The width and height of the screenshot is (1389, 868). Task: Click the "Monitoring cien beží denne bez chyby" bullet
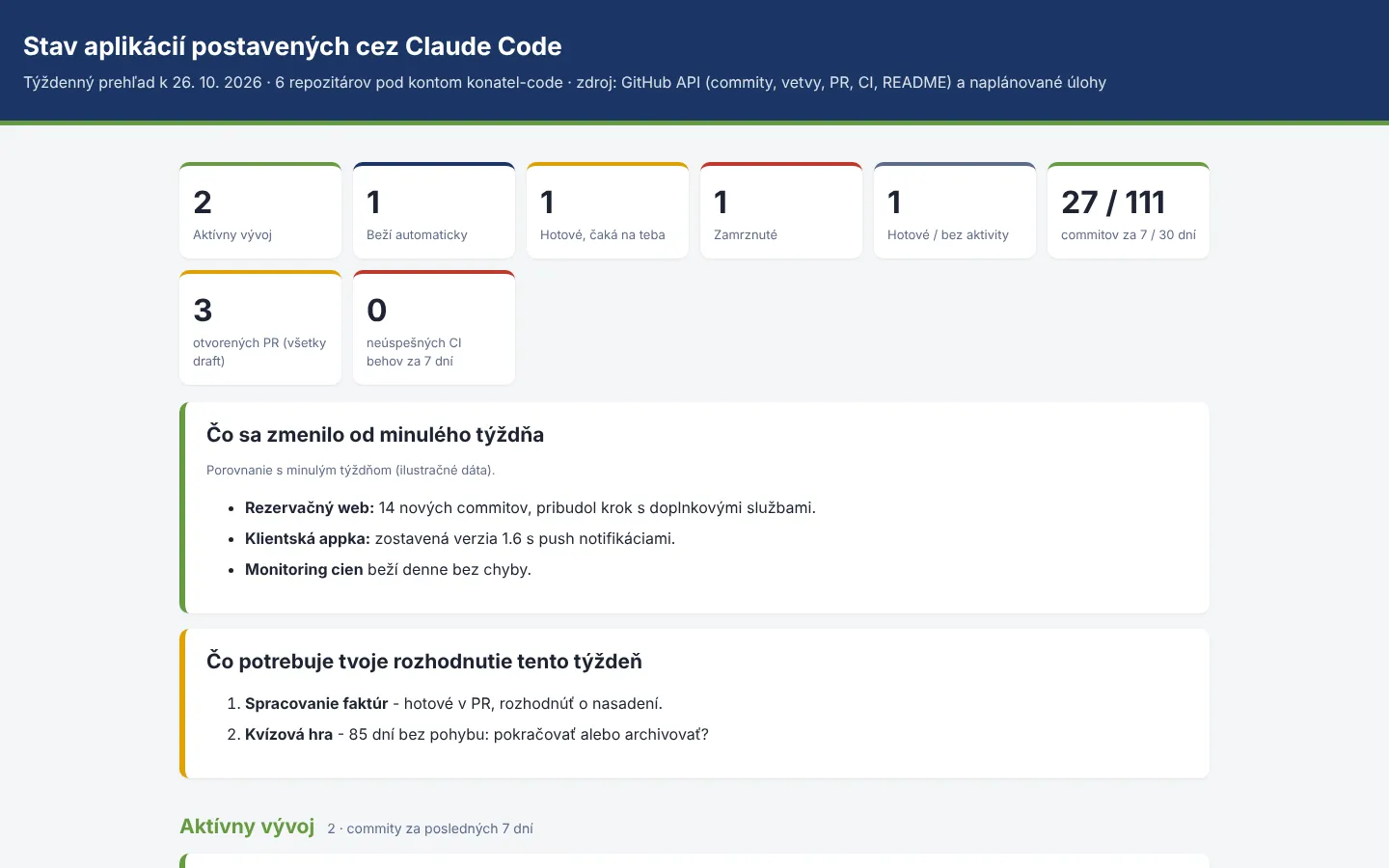pos(388,570)
